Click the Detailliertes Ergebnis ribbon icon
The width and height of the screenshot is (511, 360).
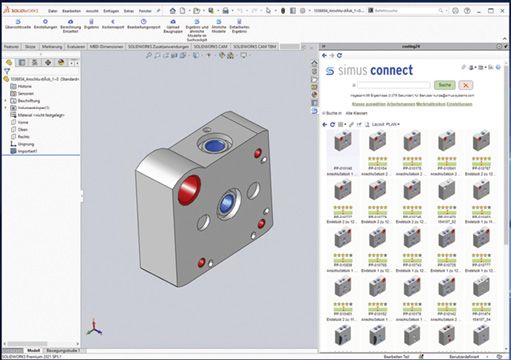point(239,22)
